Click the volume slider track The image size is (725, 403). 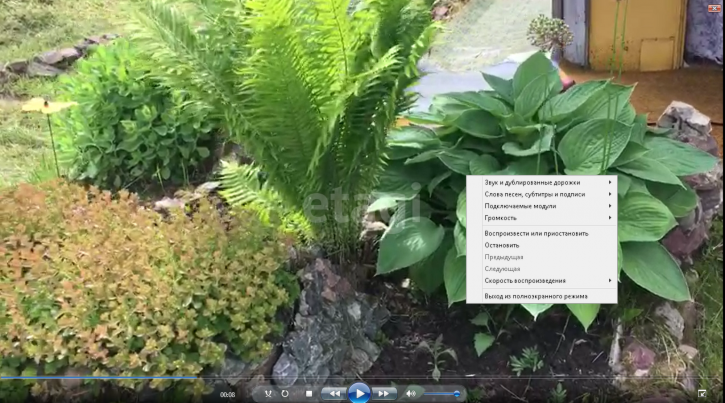(441, 394)
